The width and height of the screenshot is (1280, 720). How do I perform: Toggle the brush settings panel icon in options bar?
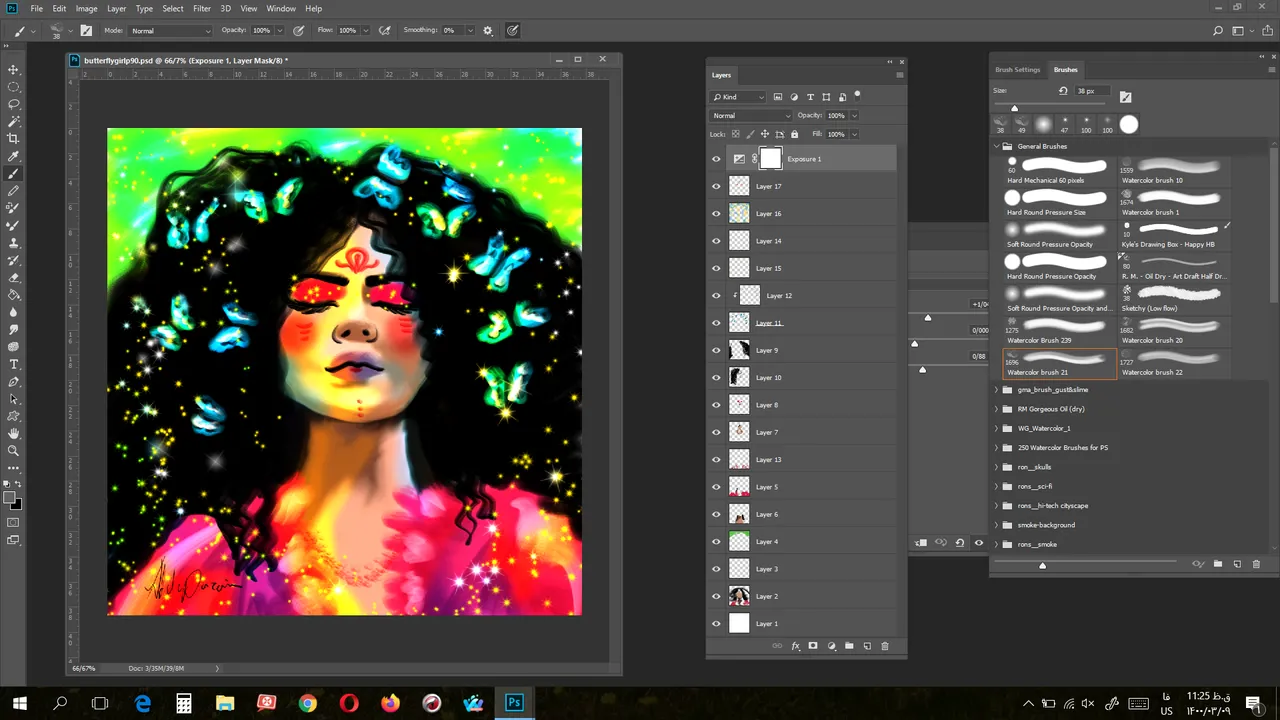pos(87,31)
